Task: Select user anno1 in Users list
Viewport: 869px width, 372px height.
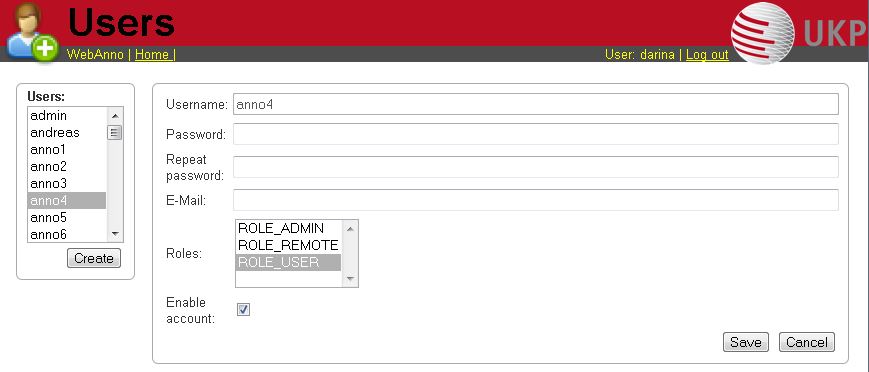Action: 67,150
